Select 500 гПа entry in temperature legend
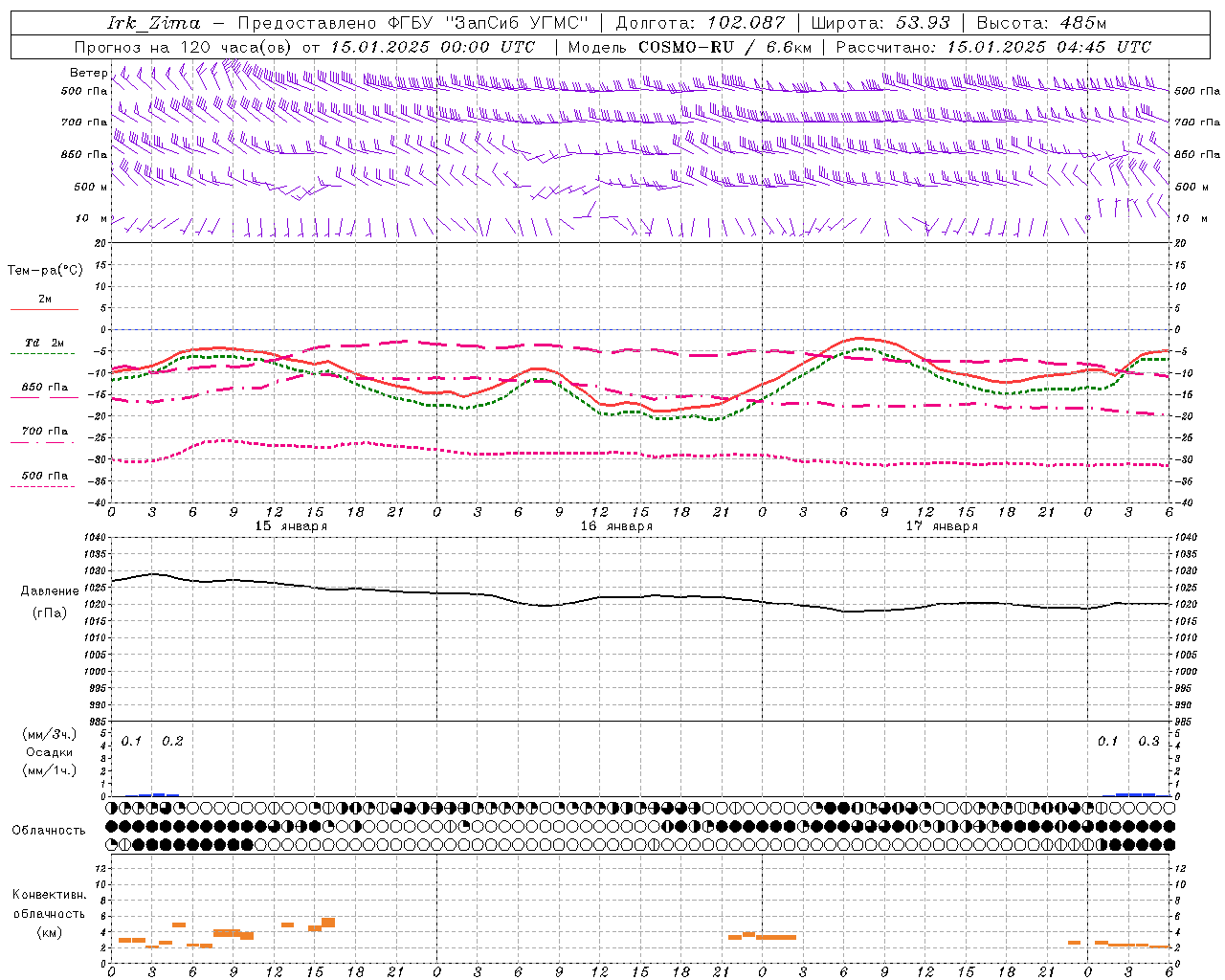This screenshot has height=980, width=1225. (45, 476)
